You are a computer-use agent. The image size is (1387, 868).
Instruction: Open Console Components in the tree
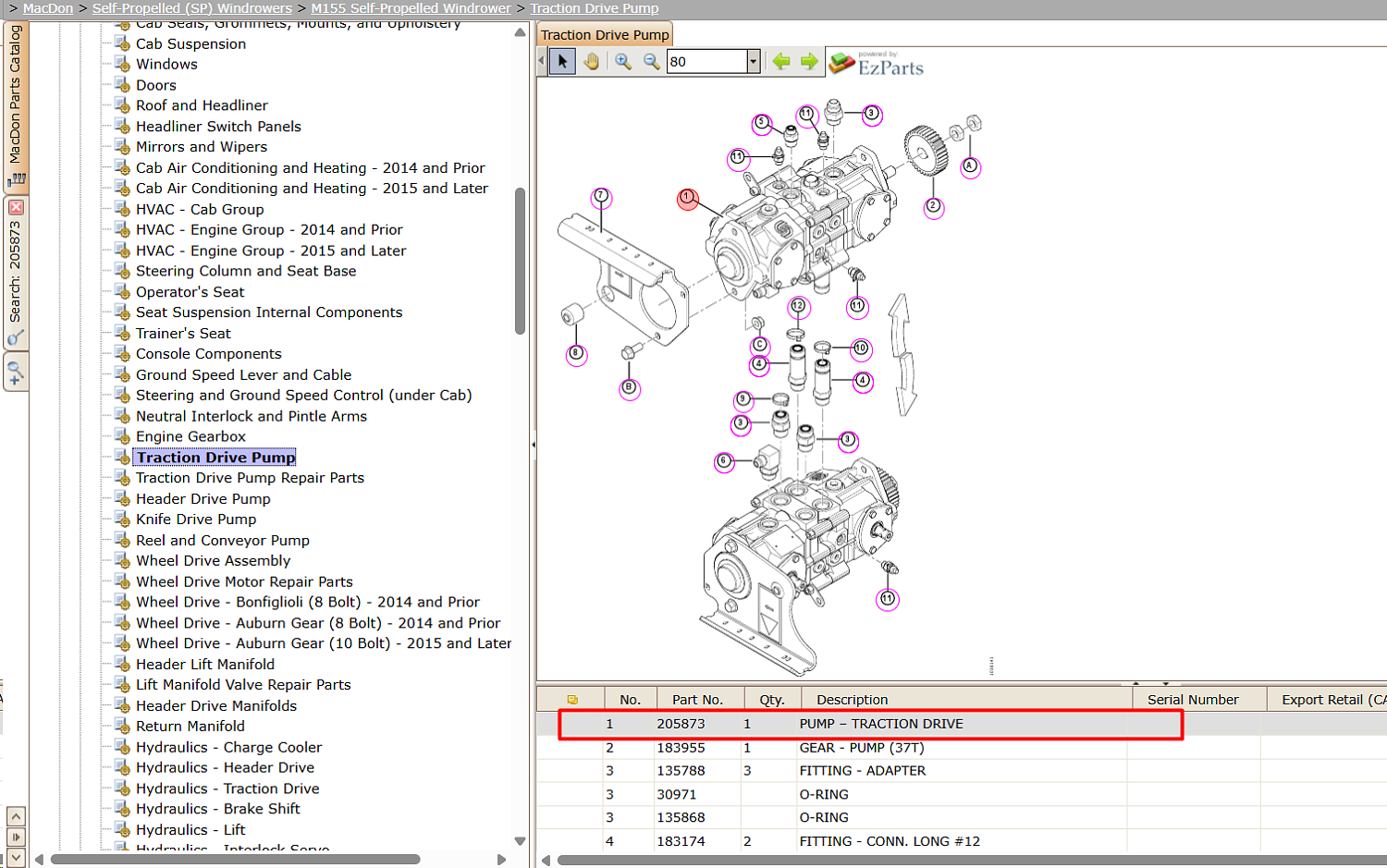click(209, 354)
